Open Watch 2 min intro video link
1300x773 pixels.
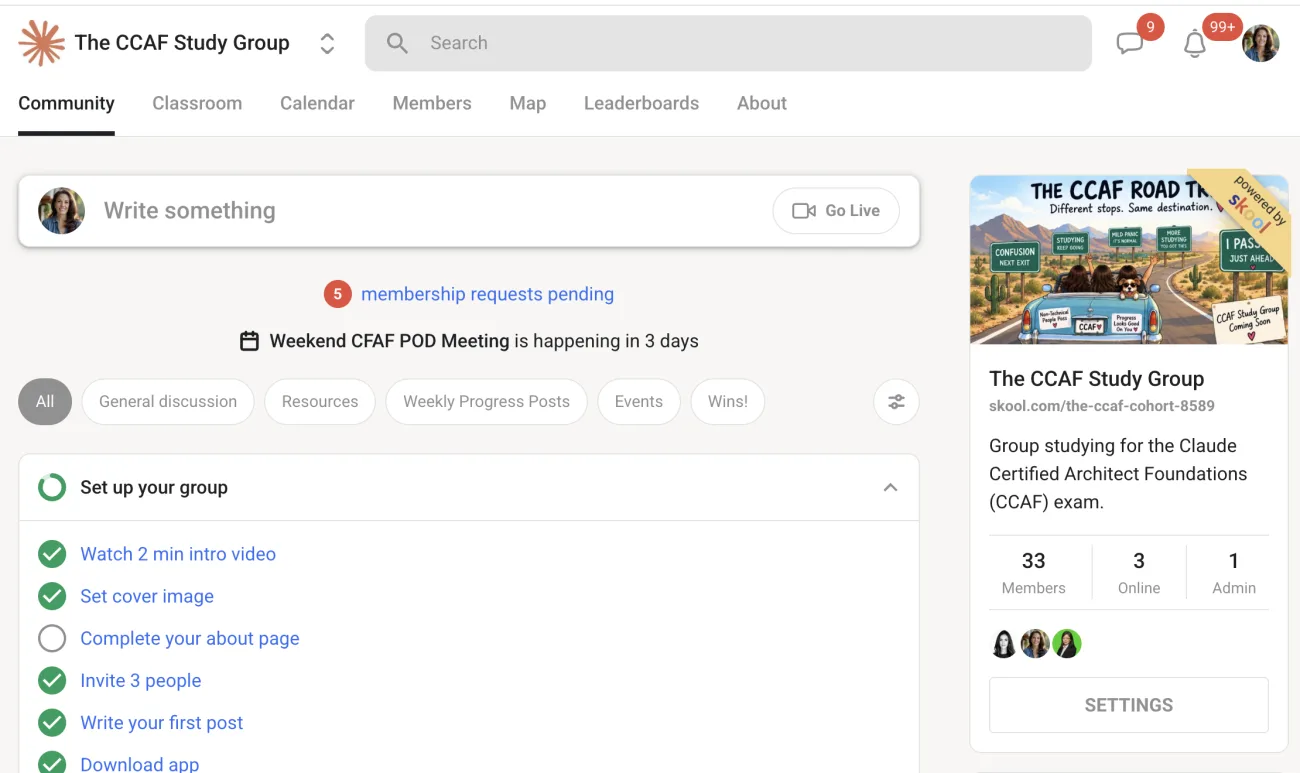click(178, 554)
